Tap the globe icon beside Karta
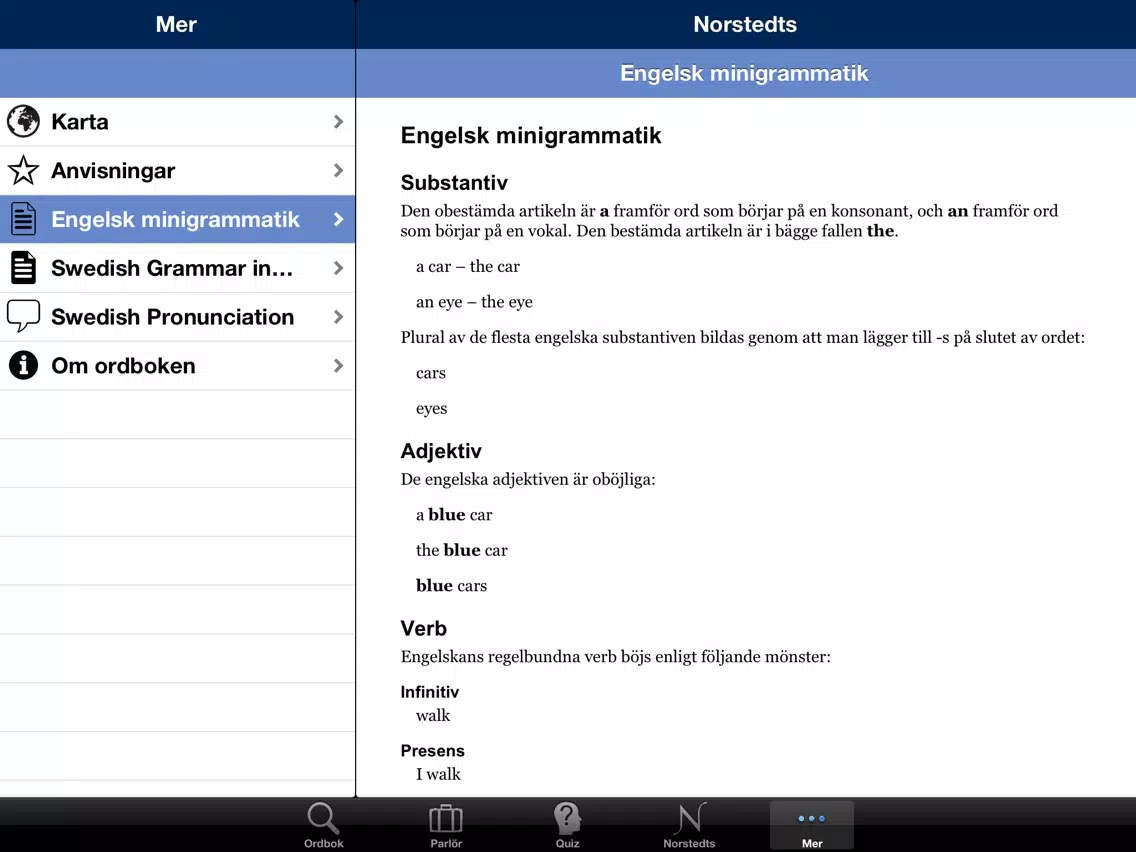The image size is (1136, 852). click(x=23, y=121)
